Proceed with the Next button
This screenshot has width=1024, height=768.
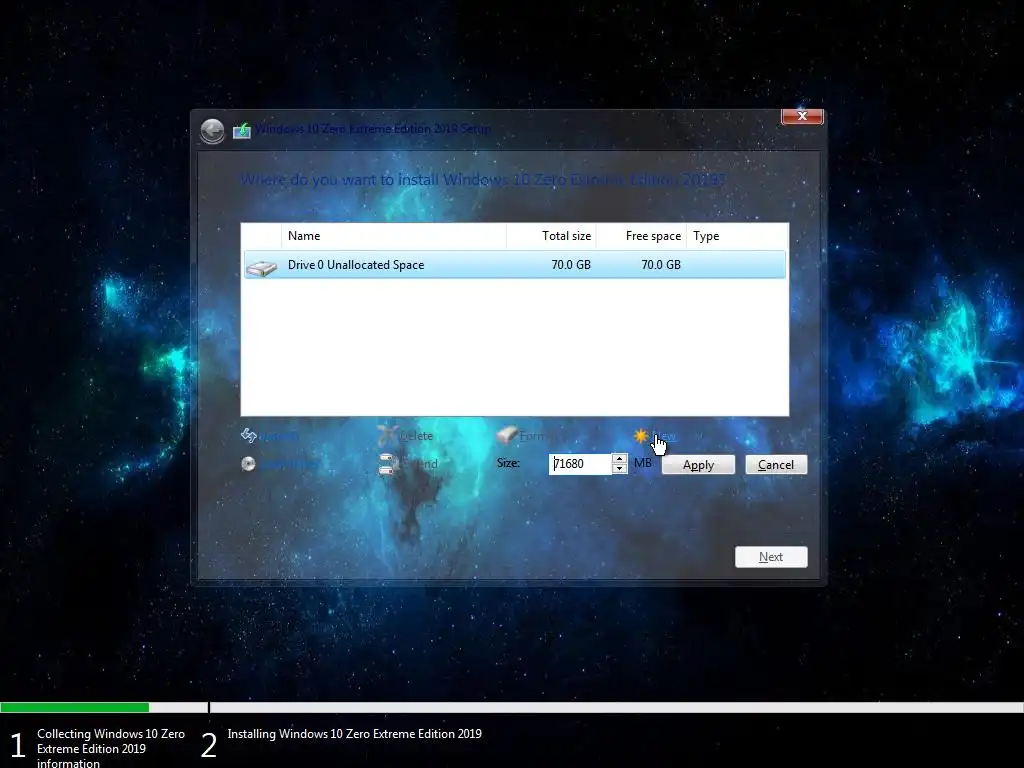tap(771, 557)
